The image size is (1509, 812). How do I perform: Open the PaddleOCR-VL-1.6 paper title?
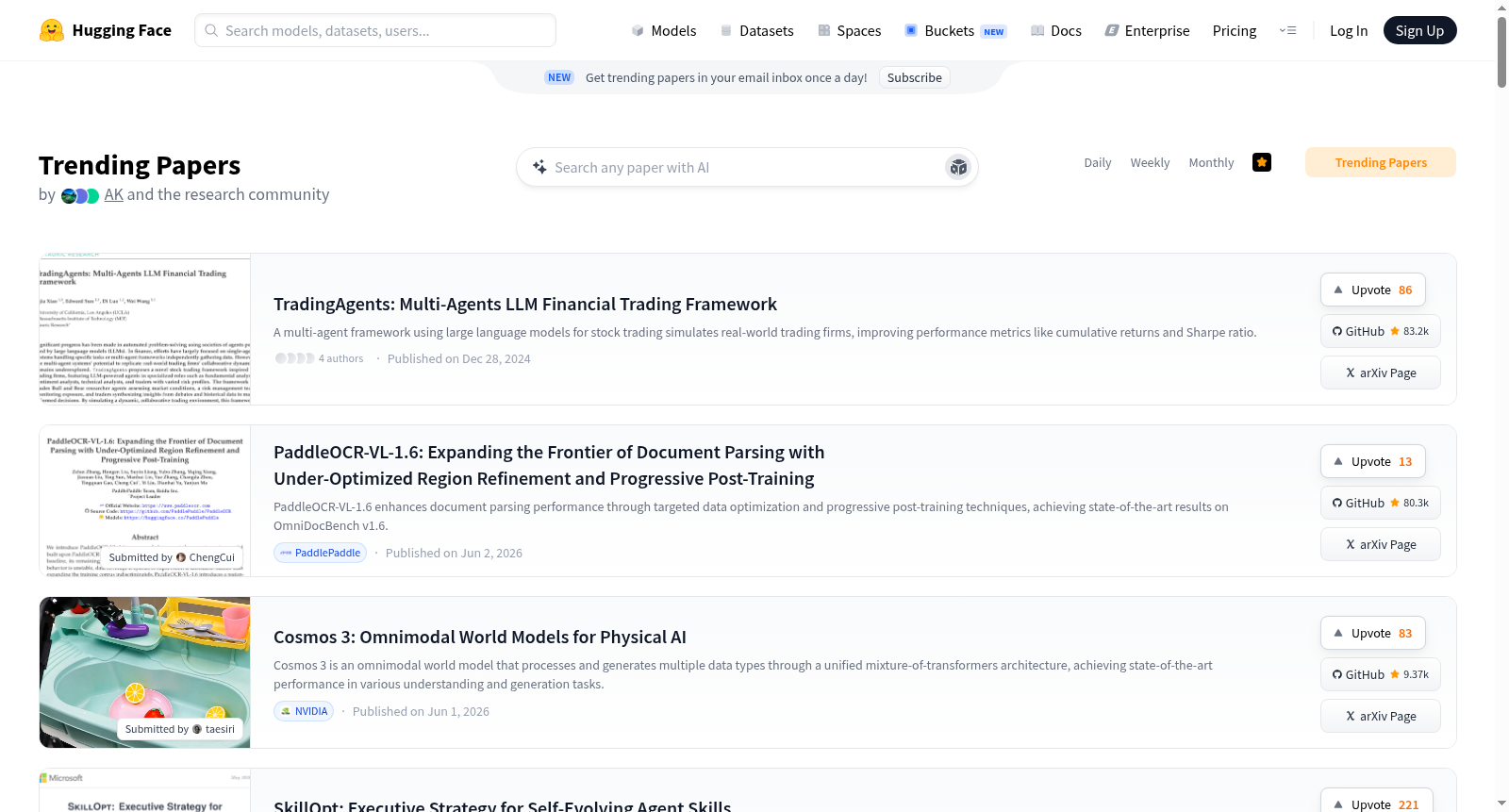(x=549, y=465)
